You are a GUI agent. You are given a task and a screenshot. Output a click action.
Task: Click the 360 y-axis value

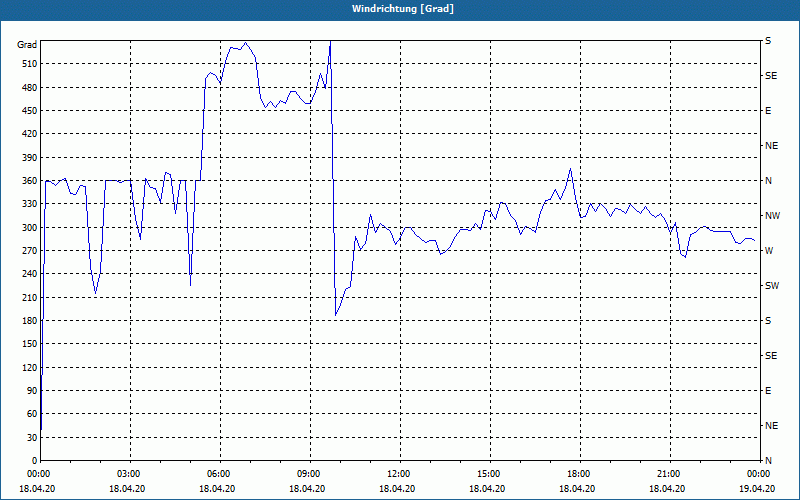click(x=30, y=181)
